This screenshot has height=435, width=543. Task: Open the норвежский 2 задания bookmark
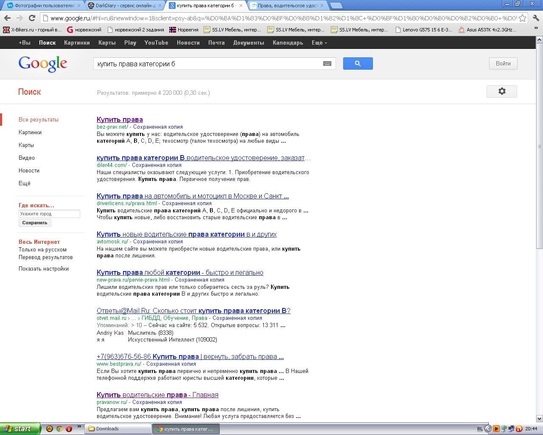135,30
